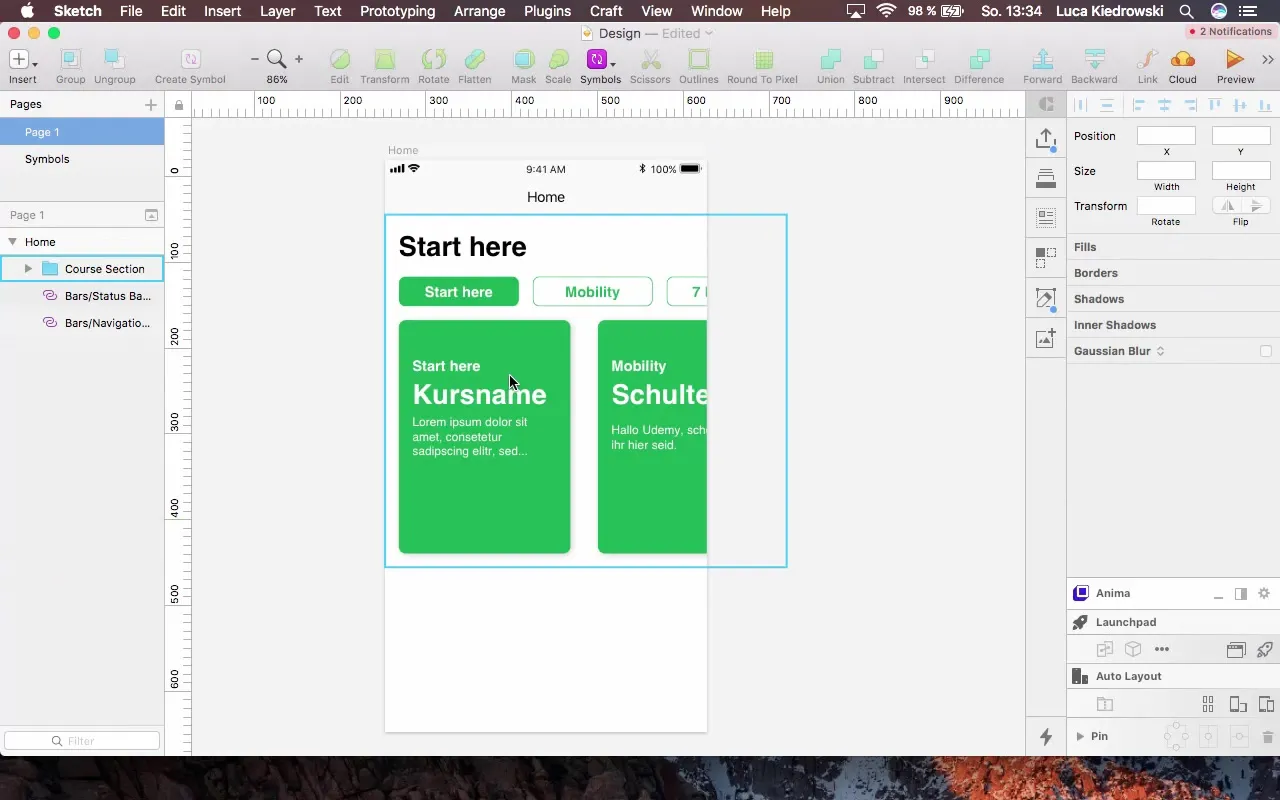Click the Create Symbol toolbar button
Screen dimensions: 1280x800
coord(190,66)
